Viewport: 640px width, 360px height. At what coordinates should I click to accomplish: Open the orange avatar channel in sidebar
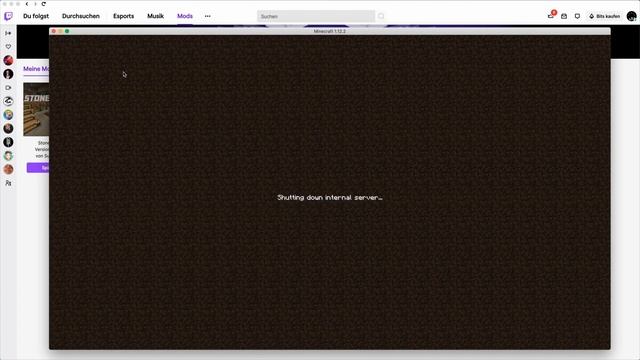[x=8, y=169]
